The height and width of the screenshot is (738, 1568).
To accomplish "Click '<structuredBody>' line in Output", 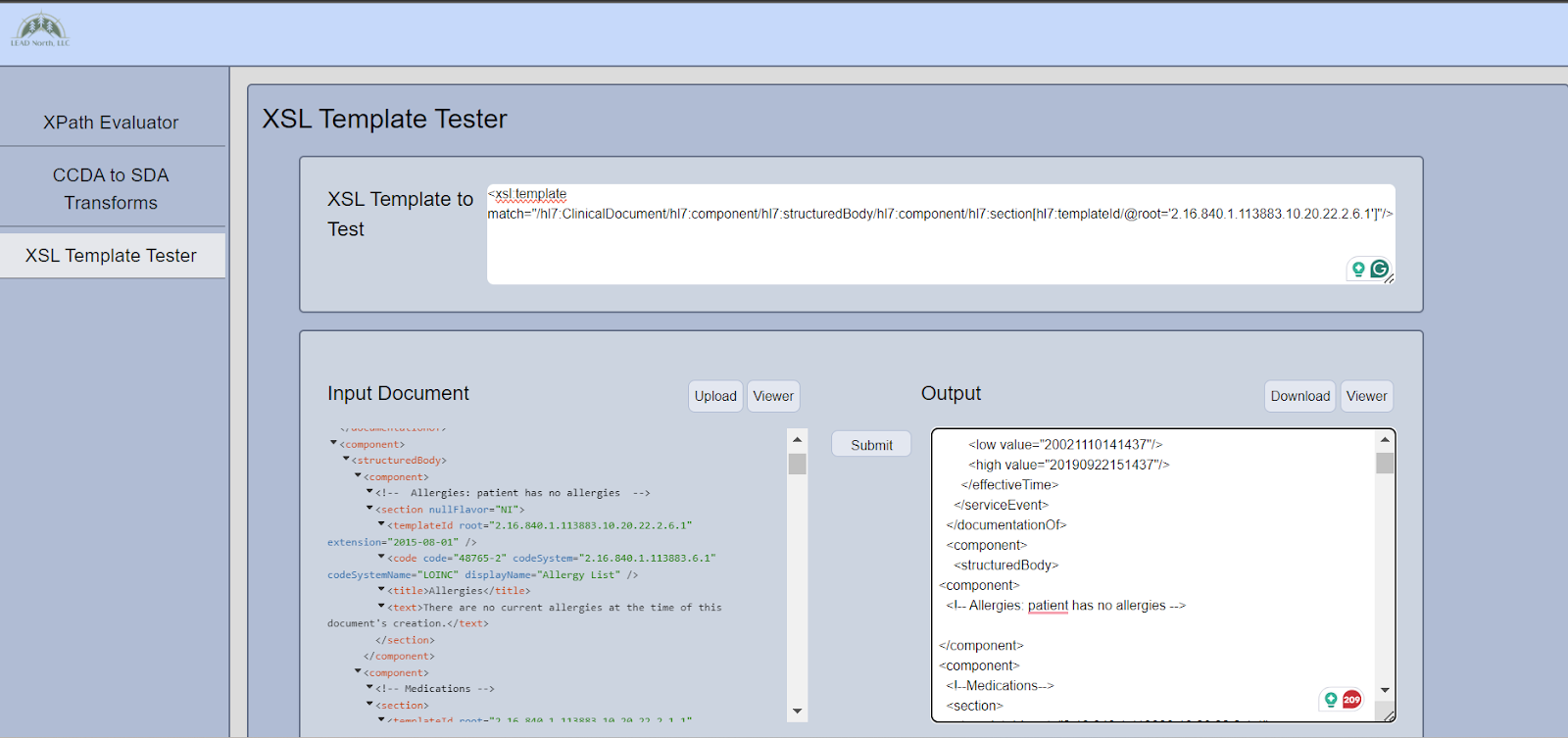I will pyautogui.click(x=1006, y=566).
